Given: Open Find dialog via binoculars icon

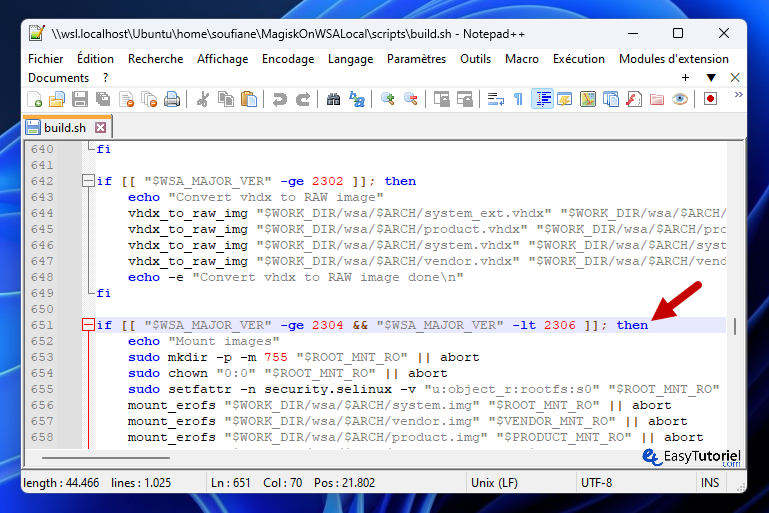Looking at the screenshot, I should [333, 100].
